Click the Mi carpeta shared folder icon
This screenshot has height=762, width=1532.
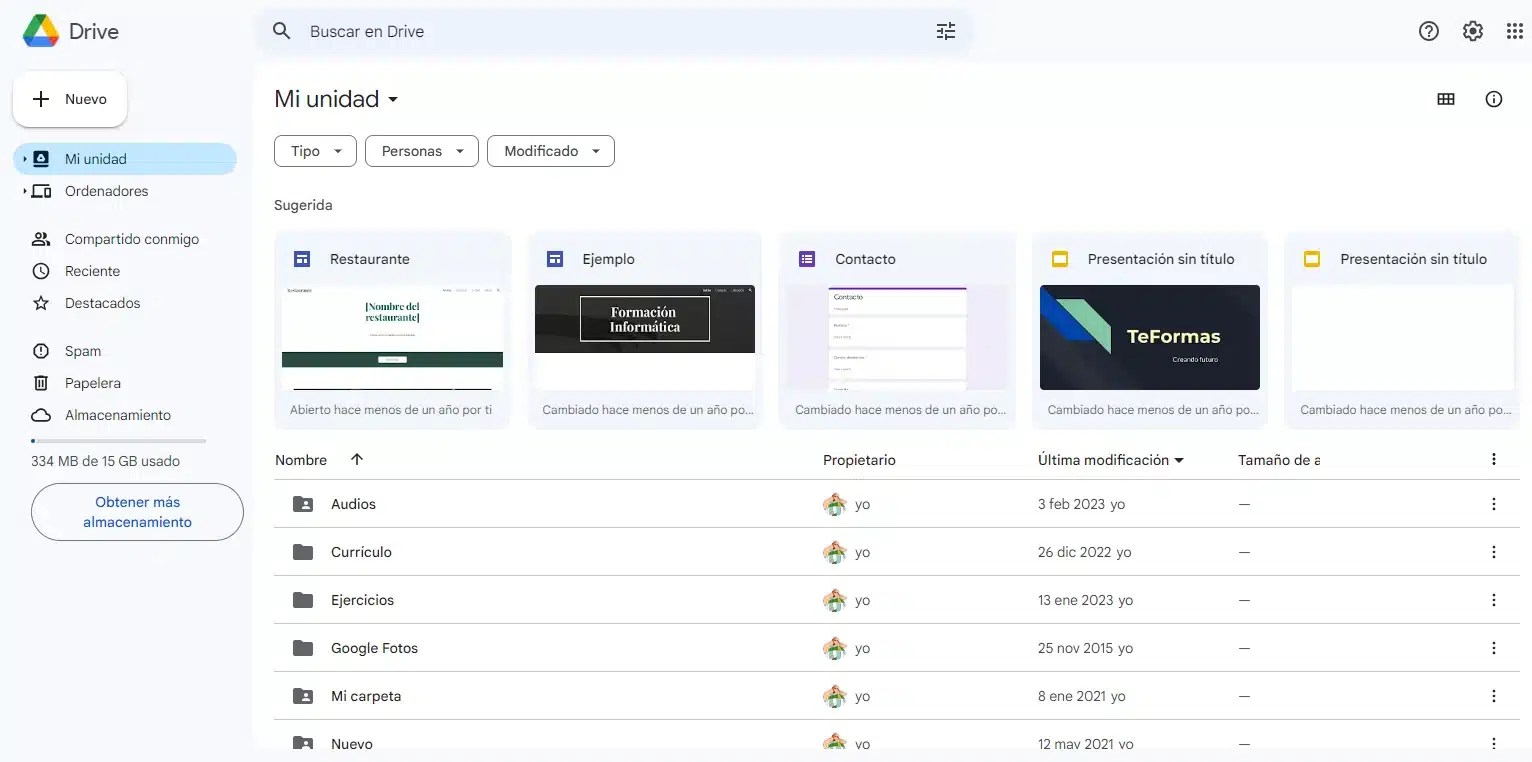pyautogui.click(x=303, y=696)
